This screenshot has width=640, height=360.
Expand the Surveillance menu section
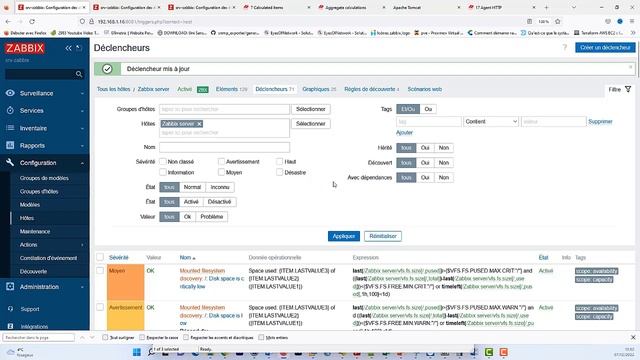coord(82,93)
